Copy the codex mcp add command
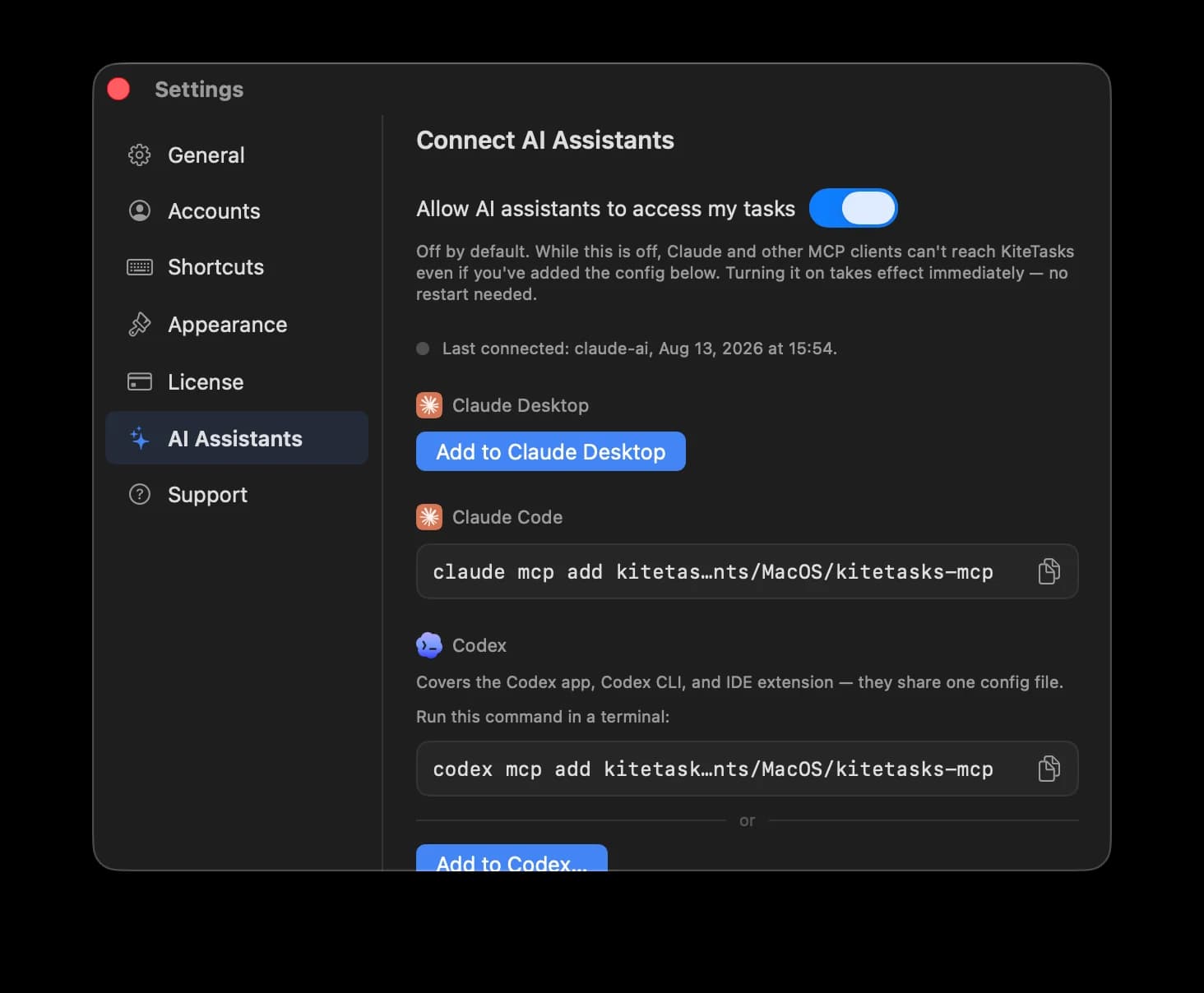Screen dimensions: 1204x993 pyautogui.click(x=1049, y=769)
